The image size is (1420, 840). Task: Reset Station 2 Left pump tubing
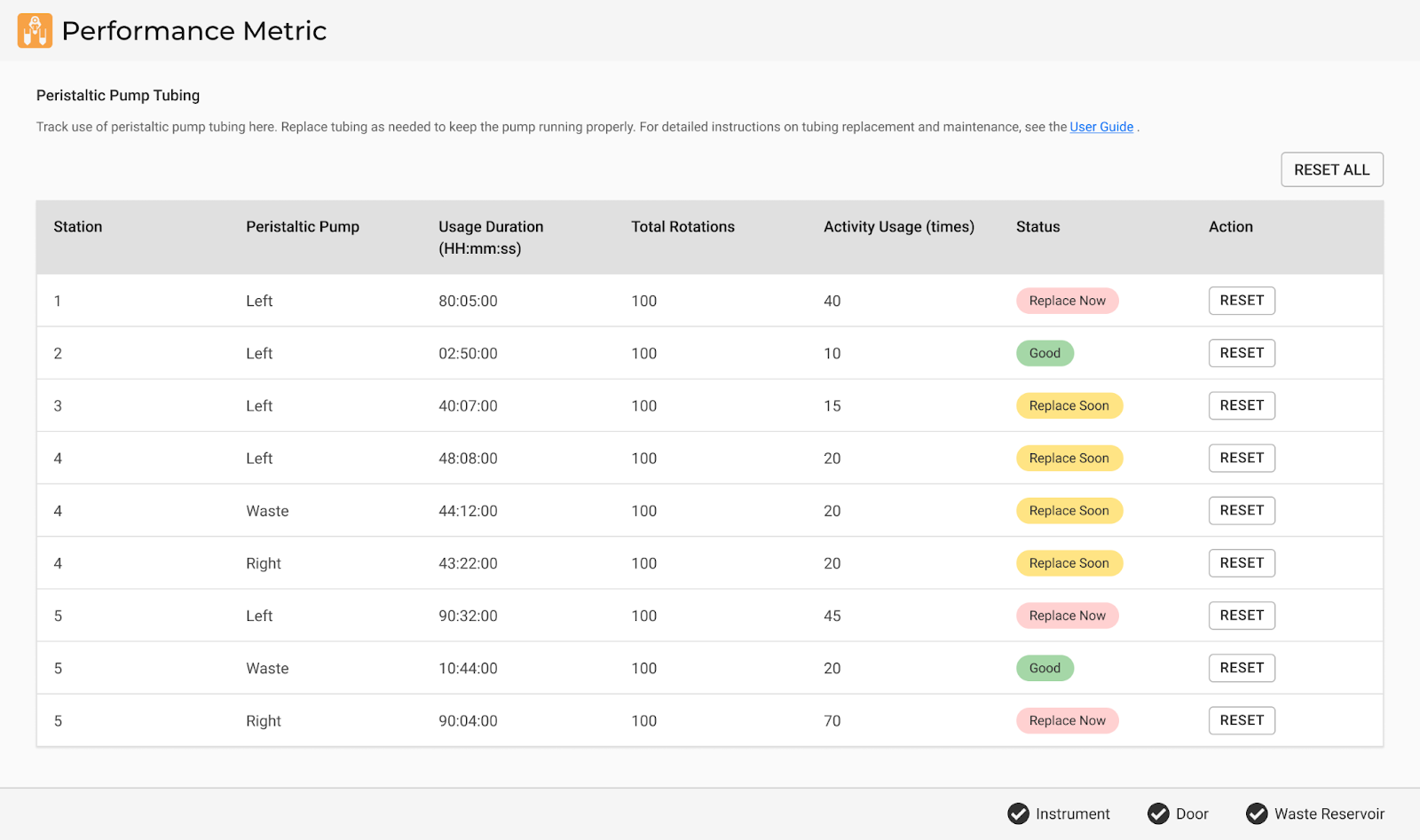tap(1242, 353)
